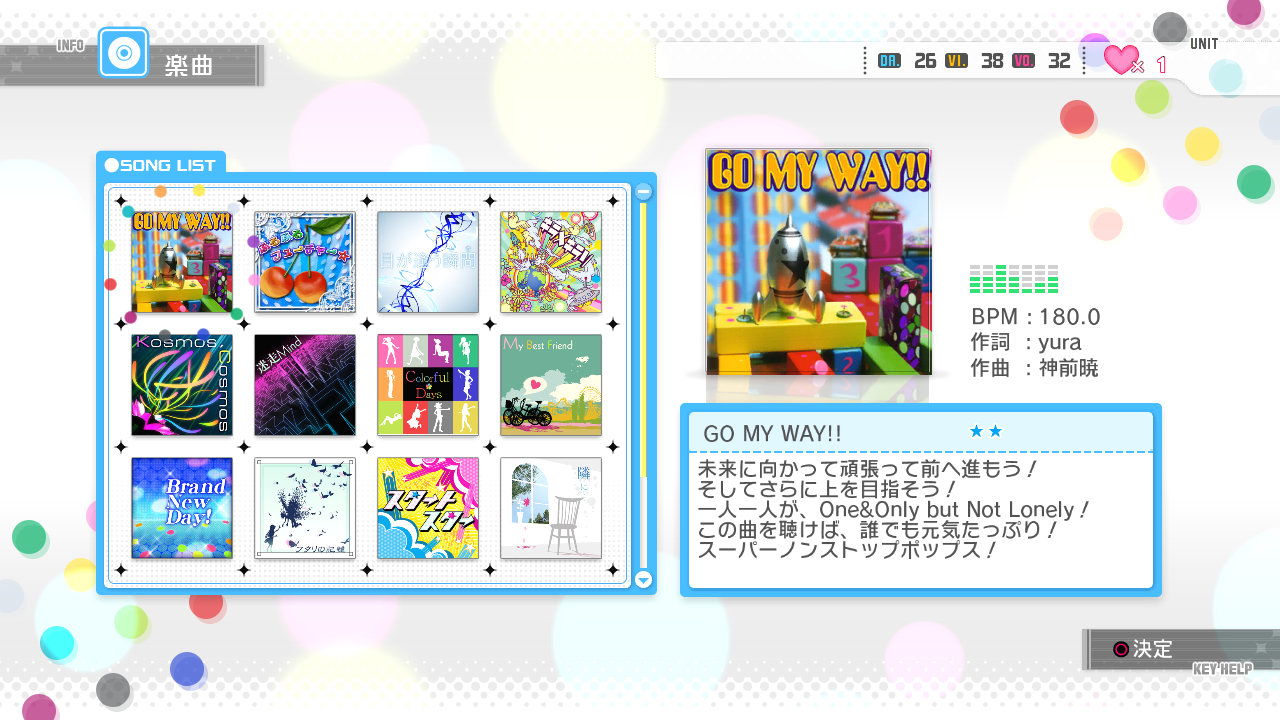Select the My Best Friend cover
1280x720 pixels.
(551, 385)
